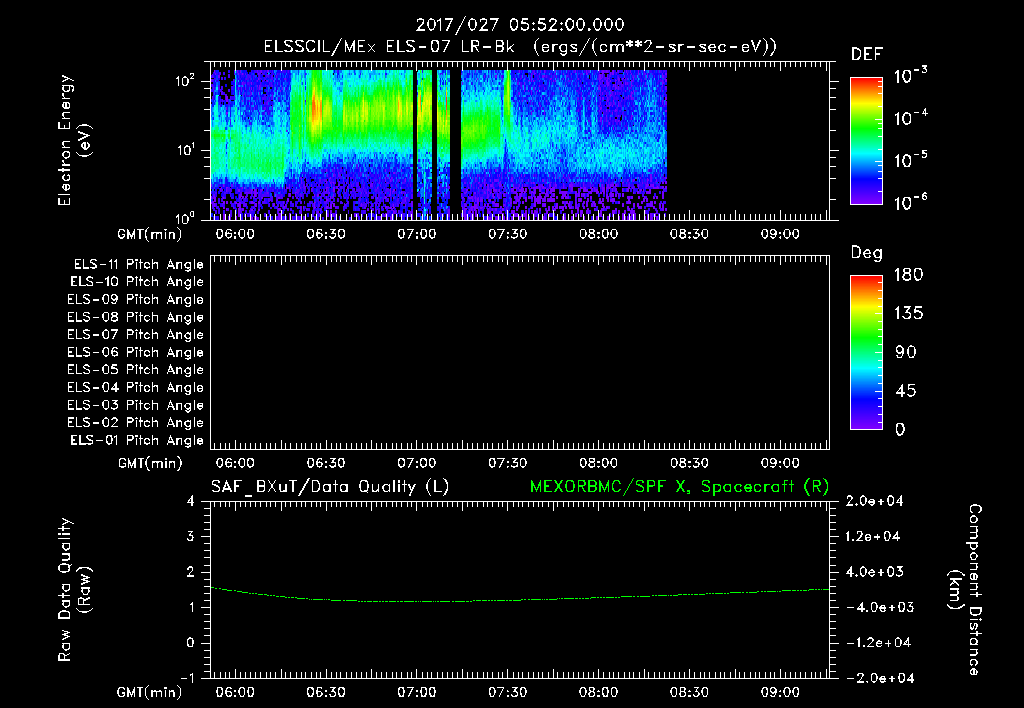1024x708 pixels.
Task: Select the ELS-04 Pitch Angle row label
Action: click(135, 387)
